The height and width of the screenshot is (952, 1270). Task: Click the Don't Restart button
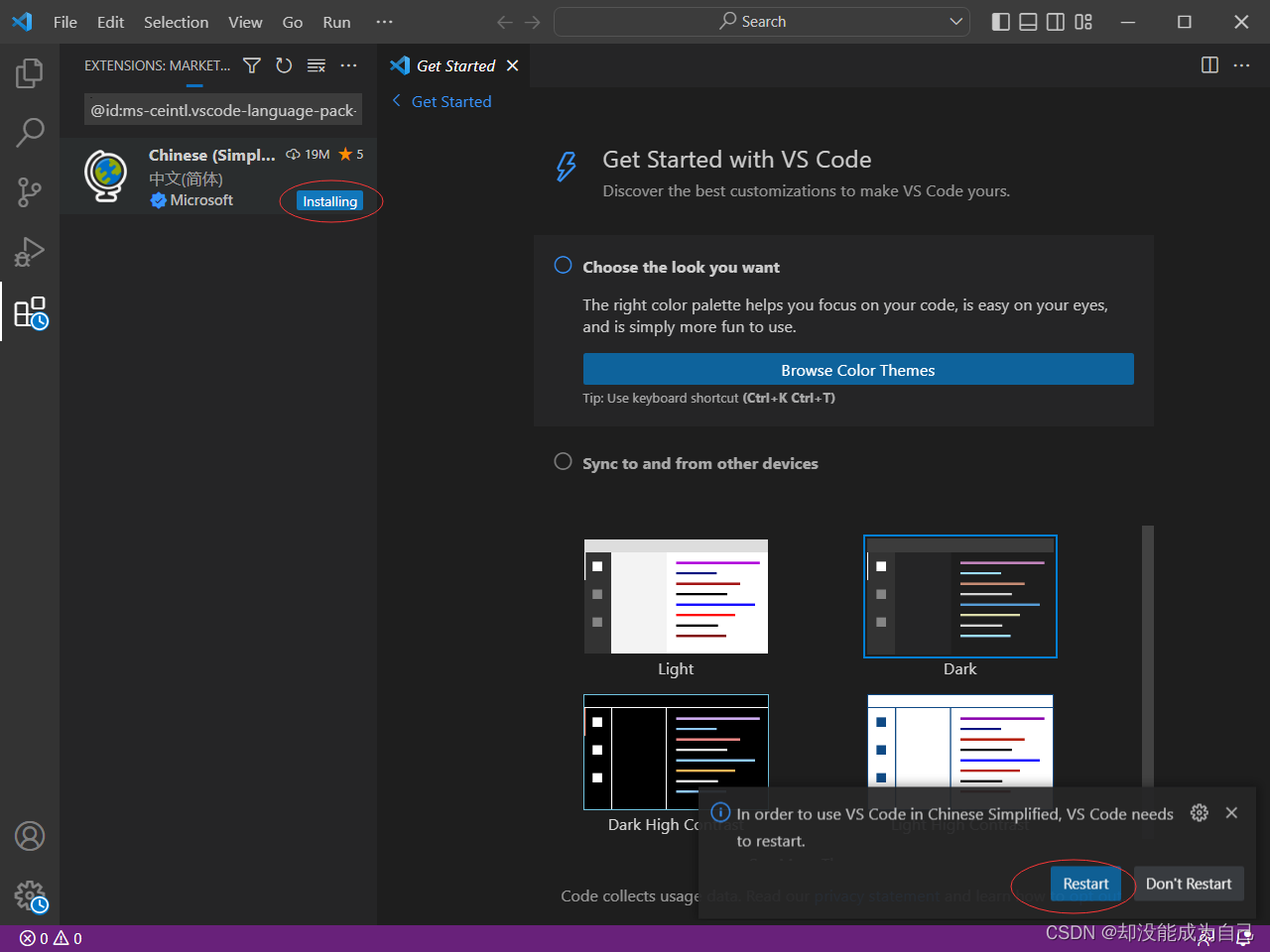pyautogui.click(x=1189, y=884)
